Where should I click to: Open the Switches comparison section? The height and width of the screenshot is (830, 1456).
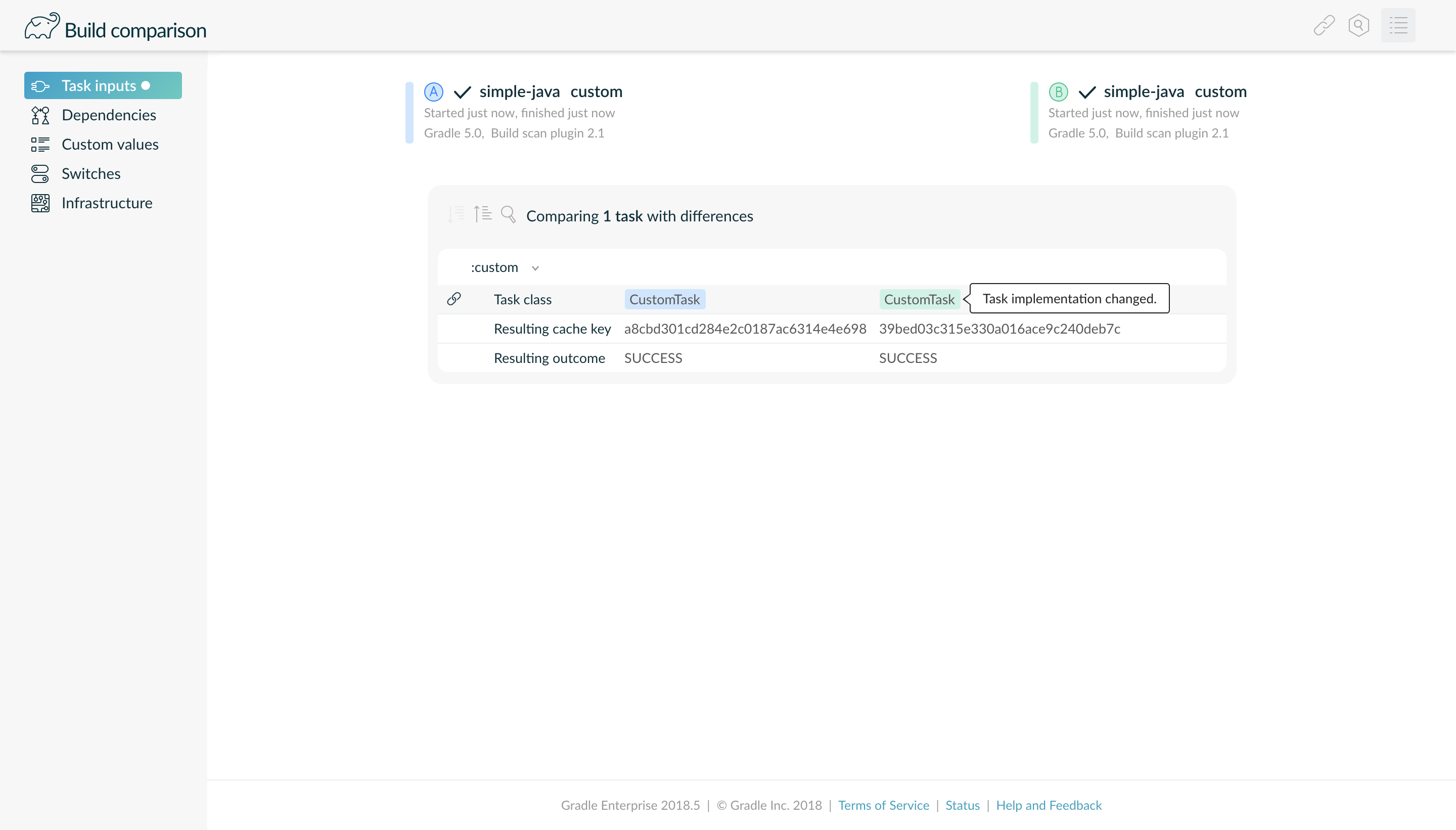coord(90,173)
